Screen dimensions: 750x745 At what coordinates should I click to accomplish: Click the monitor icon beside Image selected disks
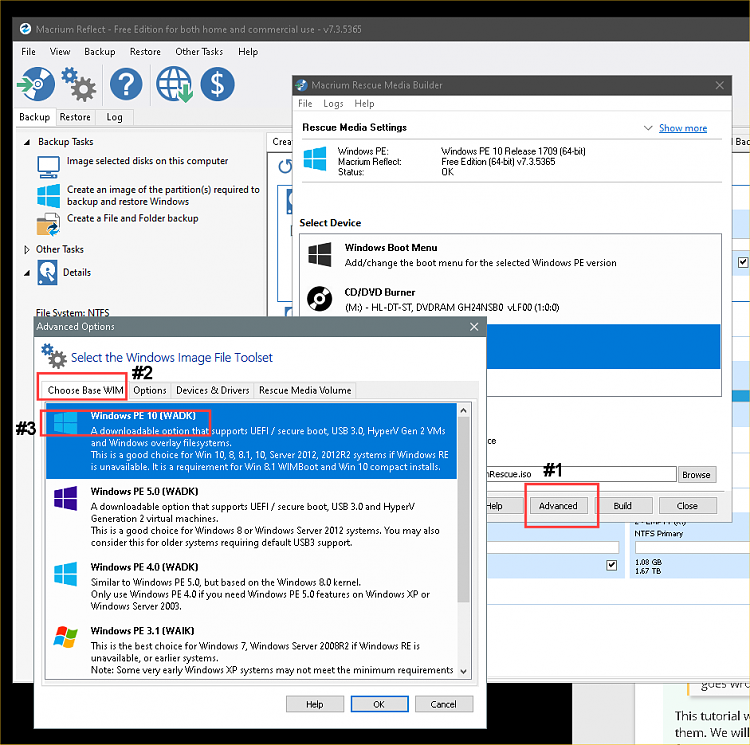click(x=48, y=167)
